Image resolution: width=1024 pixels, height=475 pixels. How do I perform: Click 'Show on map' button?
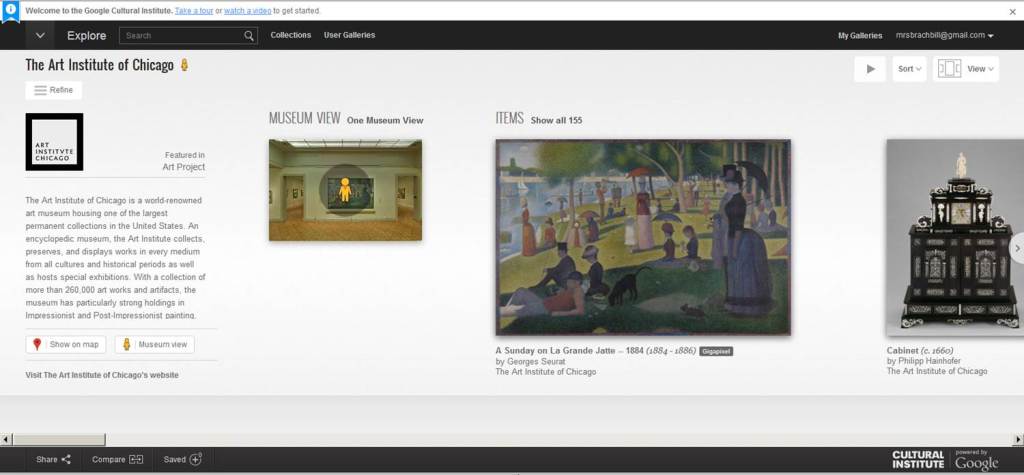65,344
